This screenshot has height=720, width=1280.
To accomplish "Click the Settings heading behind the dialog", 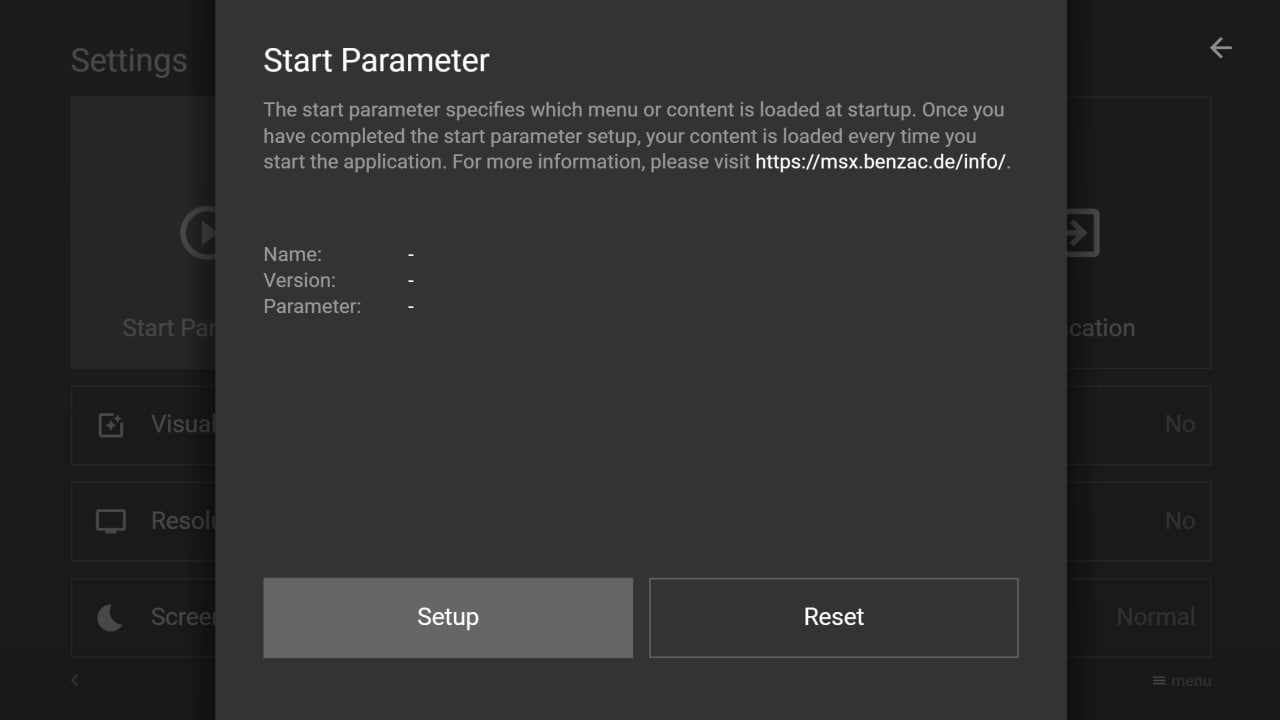I will (x=129, y=61).
